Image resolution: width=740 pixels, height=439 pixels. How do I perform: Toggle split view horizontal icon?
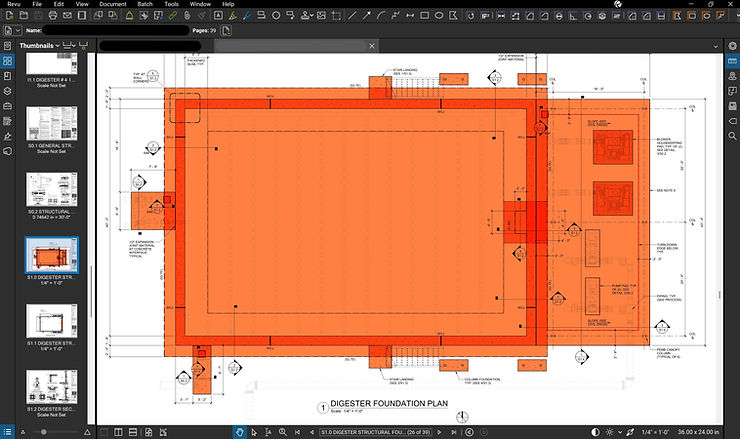133,432
